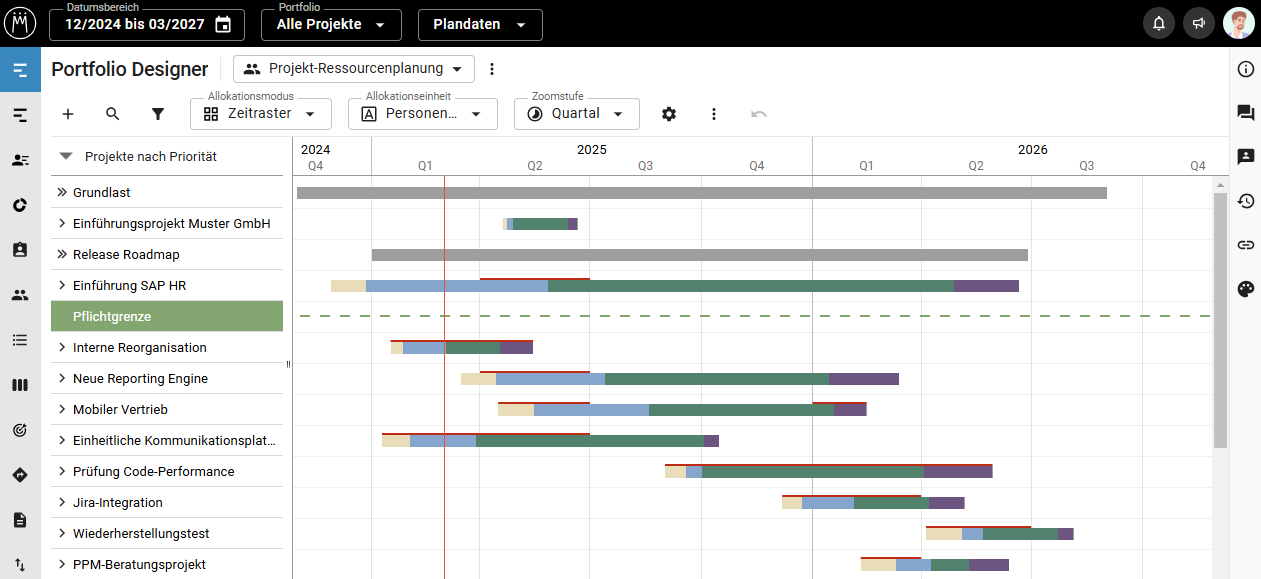The image size is (1261, 579).
Task: Click the undo arrow icon
Action: (759, 114)
